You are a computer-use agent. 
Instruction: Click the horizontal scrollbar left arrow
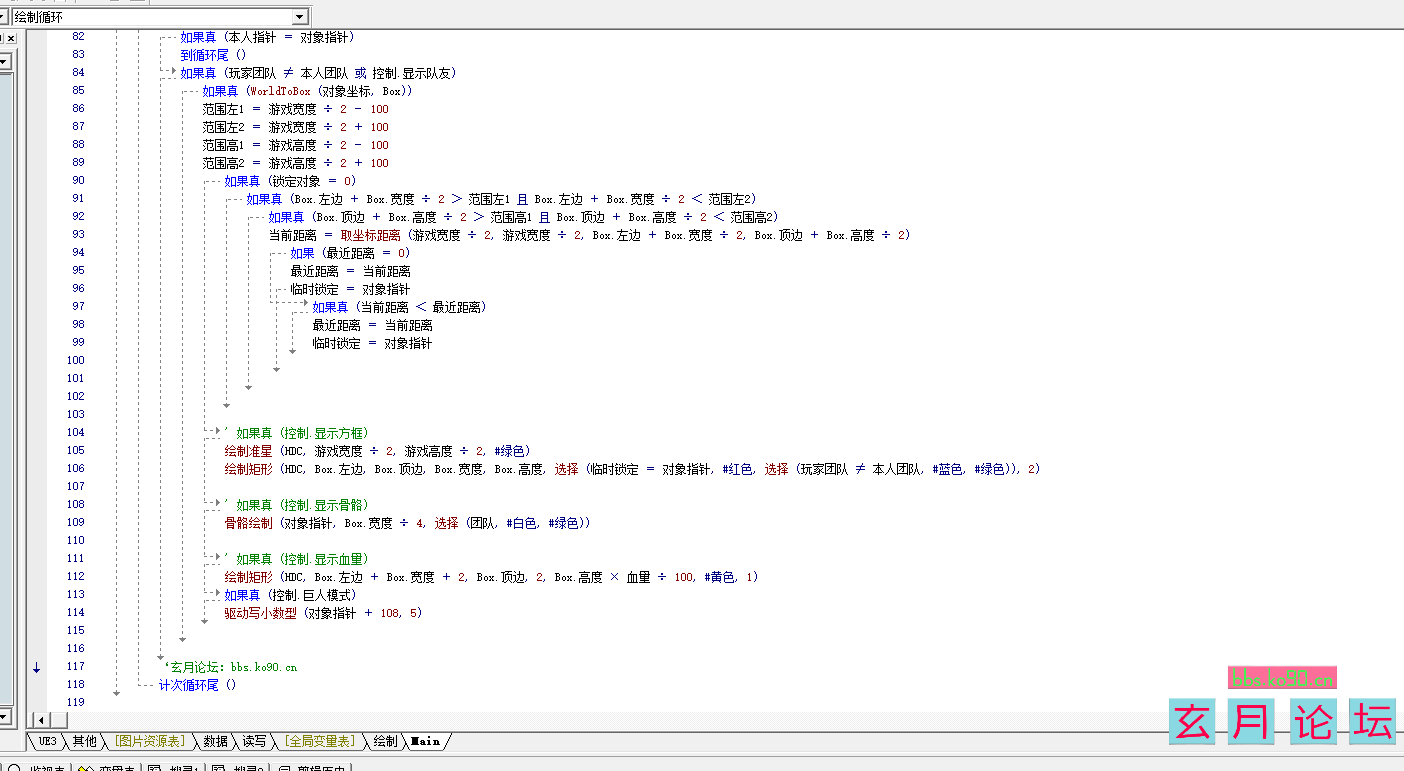pos(41,720)
